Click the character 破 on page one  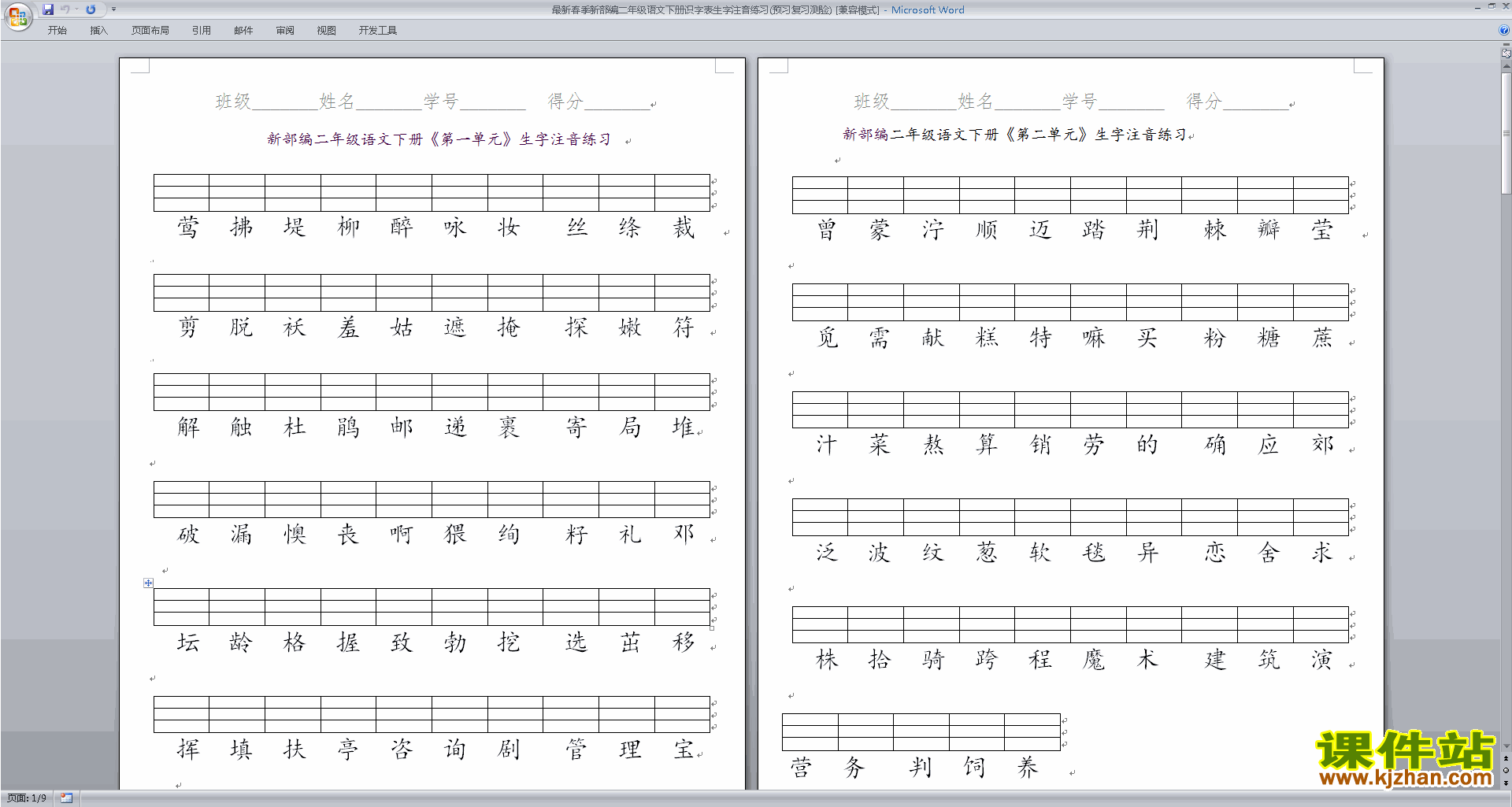188,535
